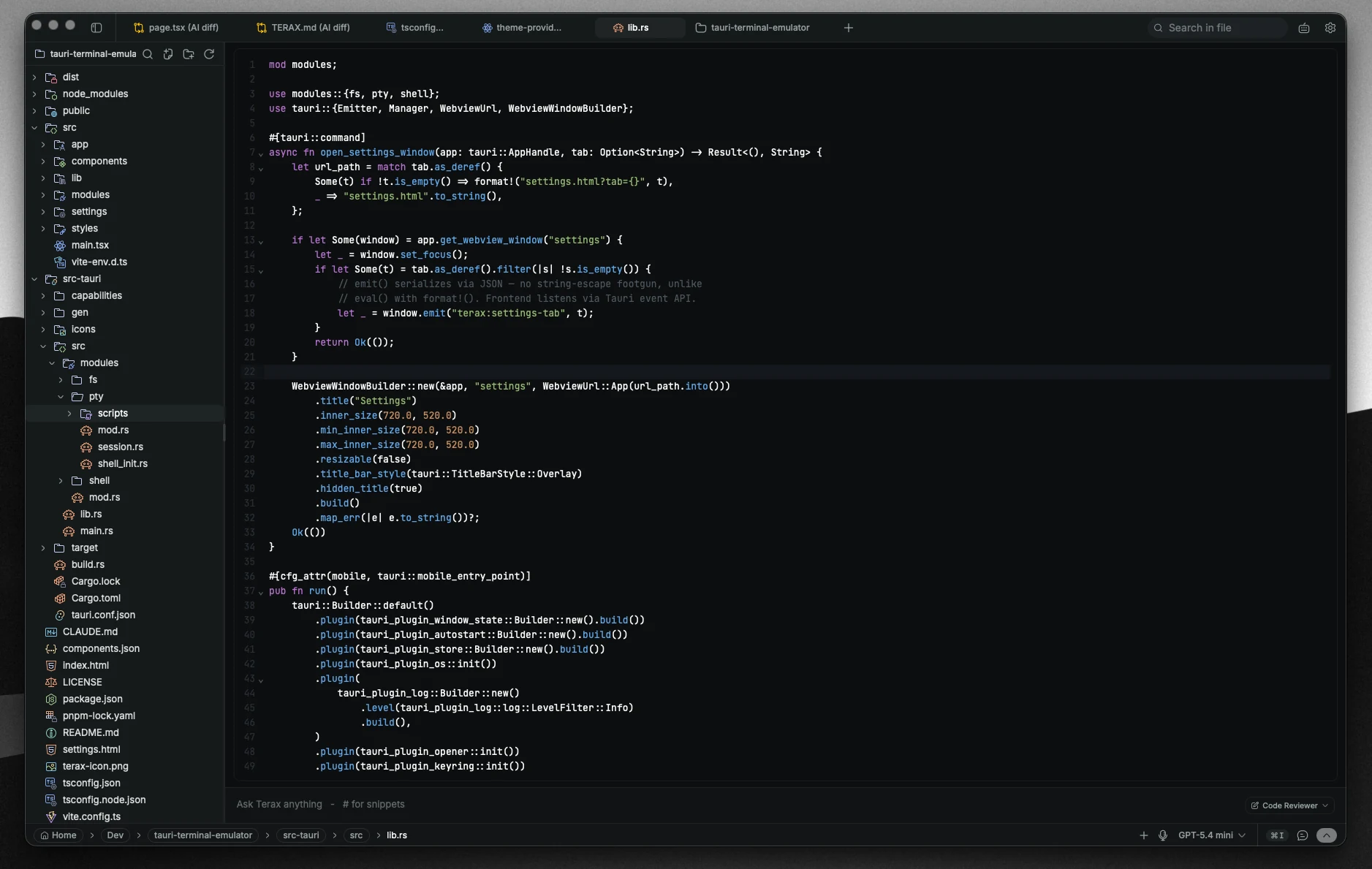Viewport: 1372px width, 869px height.
Task: Open the GPT-5.4 mini model dropdown
Action: (1212, 835)
